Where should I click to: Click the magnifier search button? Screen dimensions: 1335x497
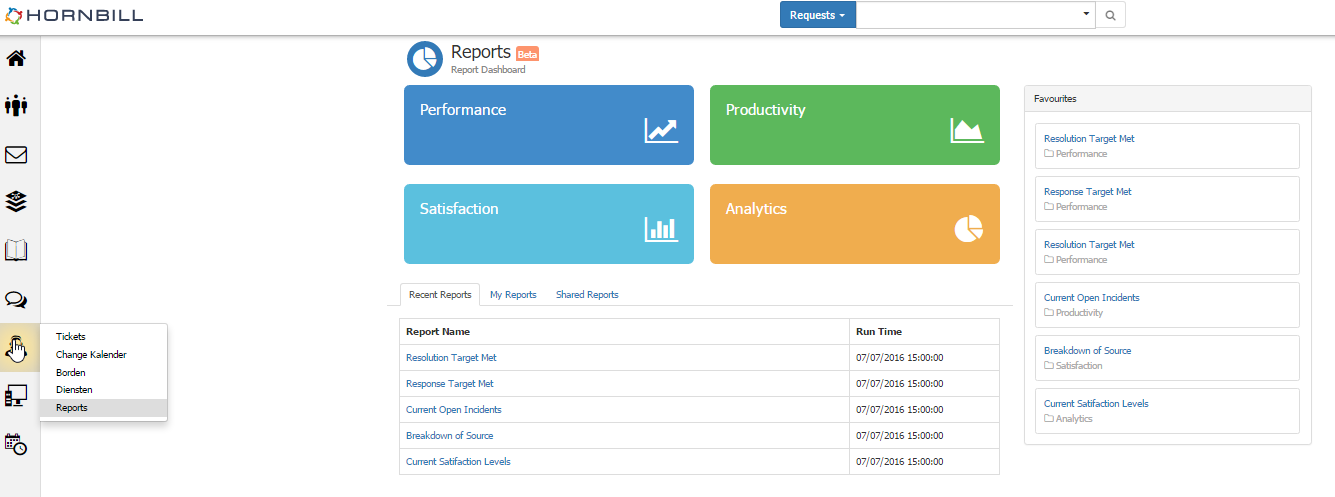(1110, 15)
